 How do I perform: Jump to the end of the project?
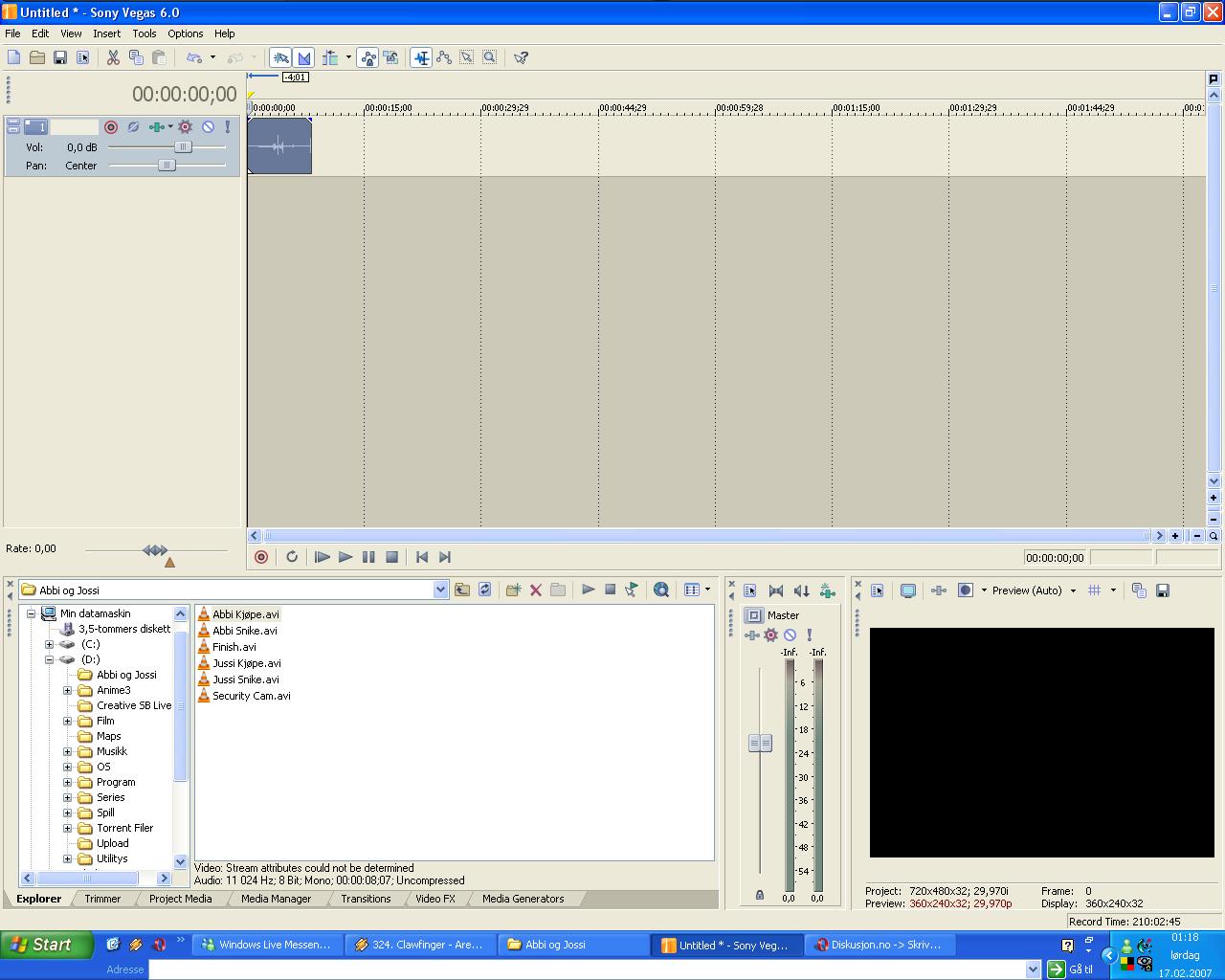[445, 557]
